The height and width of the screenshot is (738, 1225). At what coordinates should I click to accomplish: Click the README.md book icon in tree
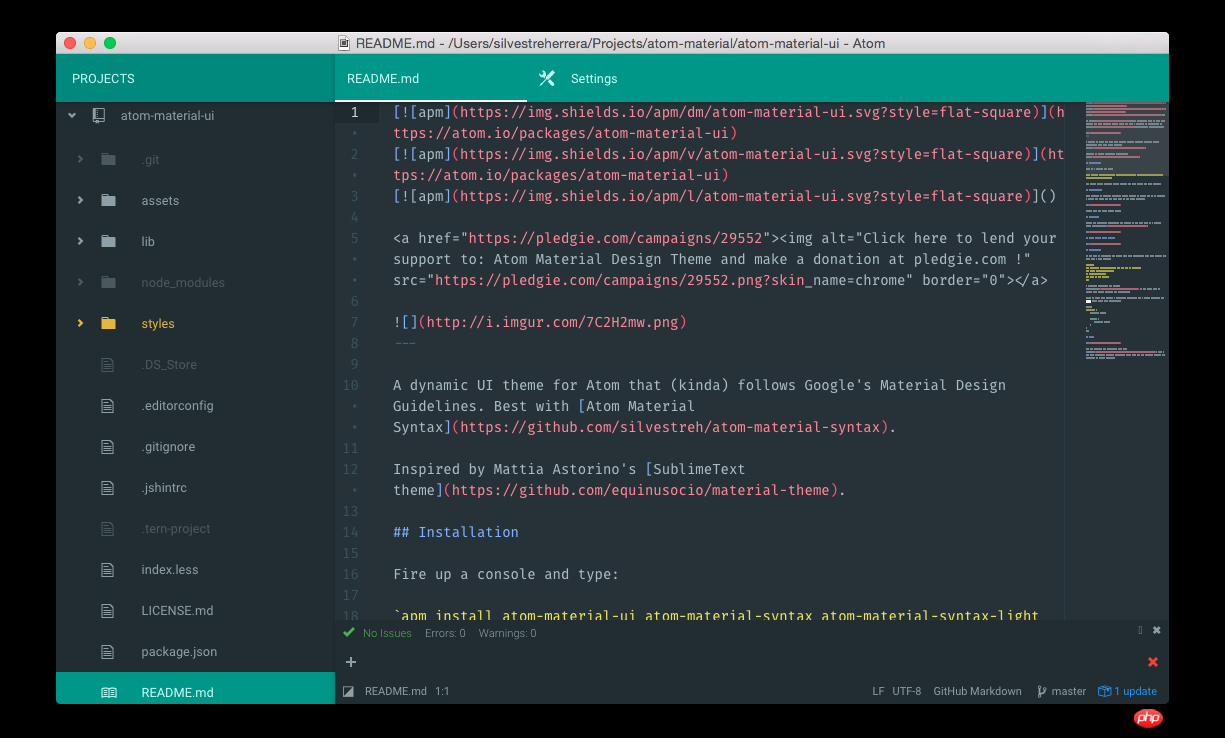[x=108, y=692]
